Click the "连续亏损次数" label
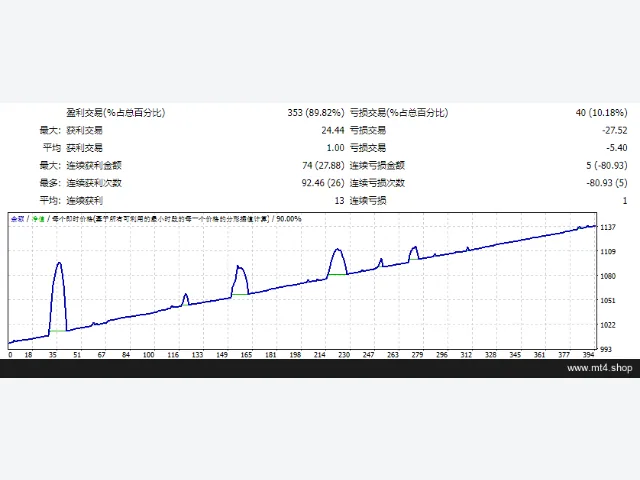 [x=377, y=183]
